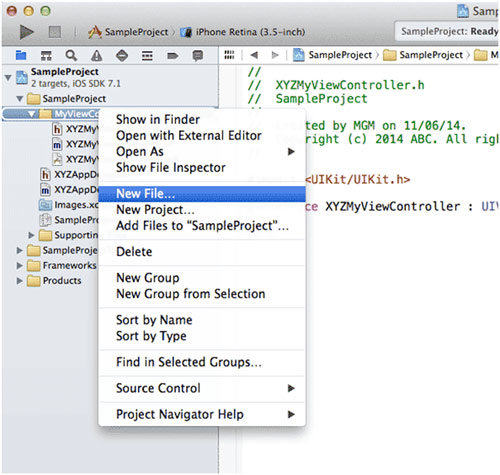500x475 pixels.
Task: Select the XYZMyViewController header file (h icon)
Action: coord(75,129)
